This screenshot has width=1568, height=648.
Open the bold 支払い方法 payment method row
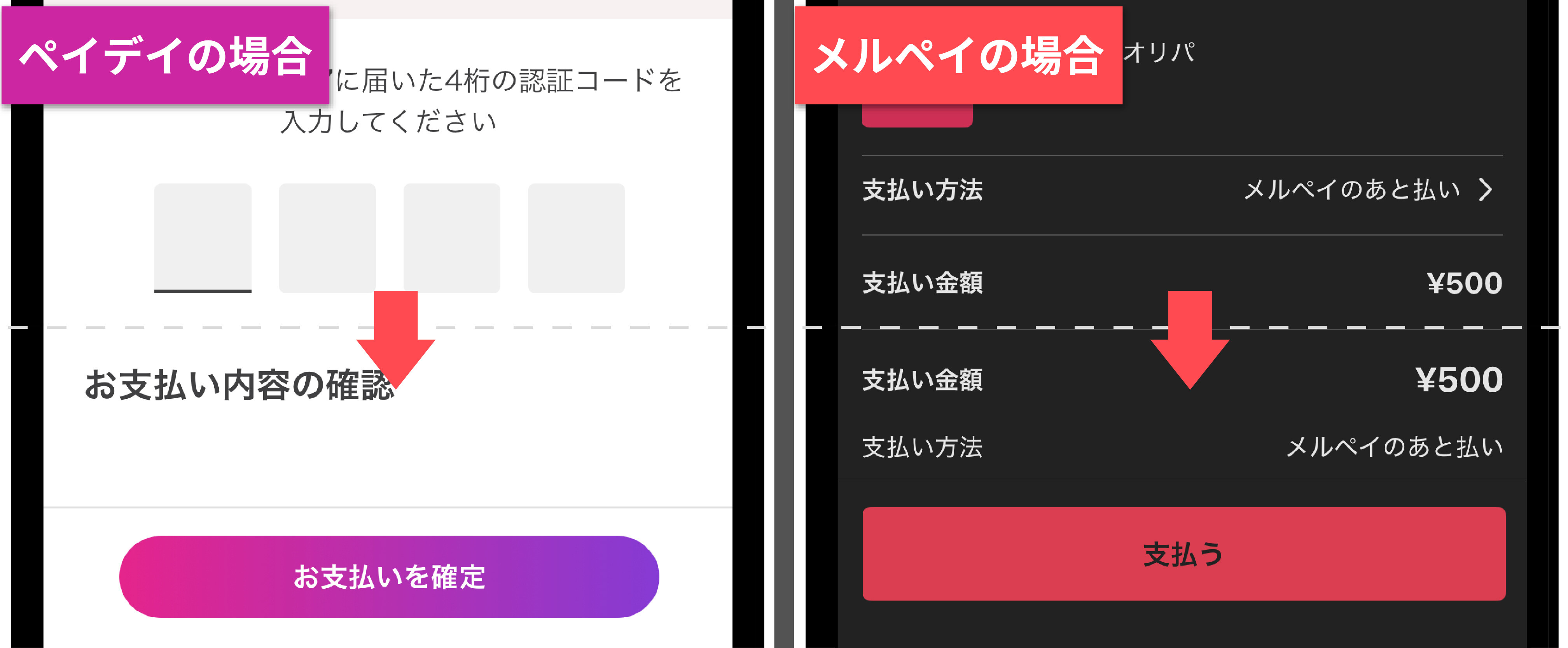[x=923, y=190]
